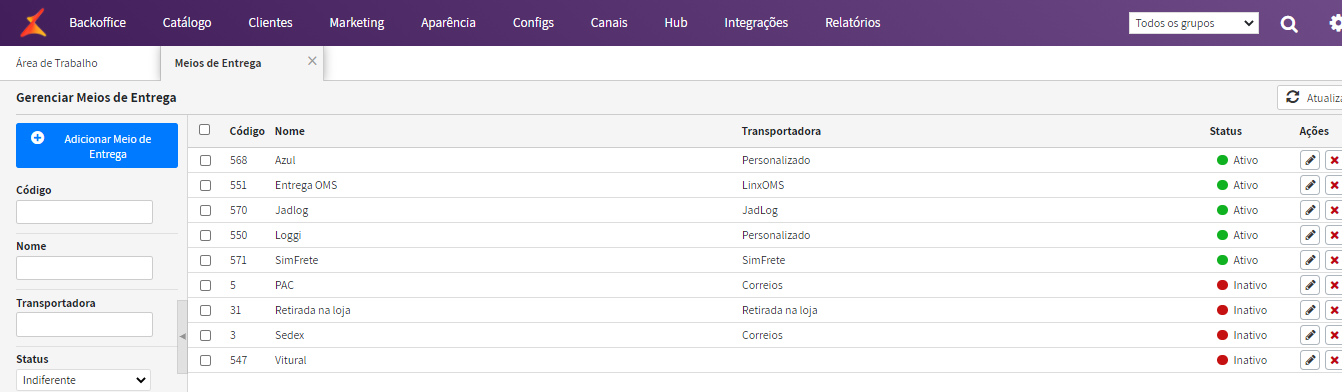The width and height of the screenshot is (1342, 392).
Task: Open the Catálogo menu
Action: coord(187,22)
